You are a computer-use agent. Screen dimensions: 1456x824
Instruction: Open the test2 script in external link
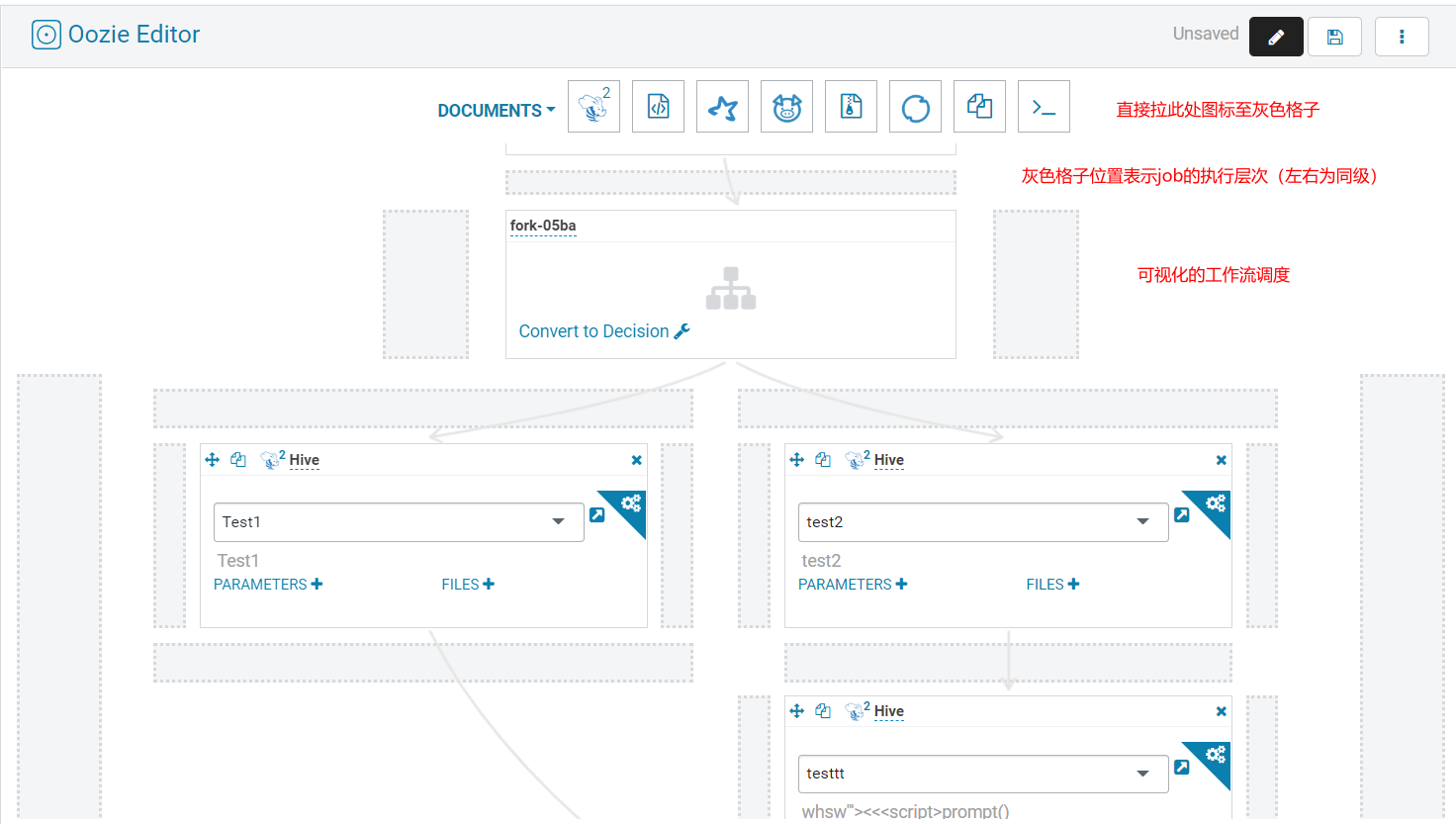click(x=1181, y=515)
